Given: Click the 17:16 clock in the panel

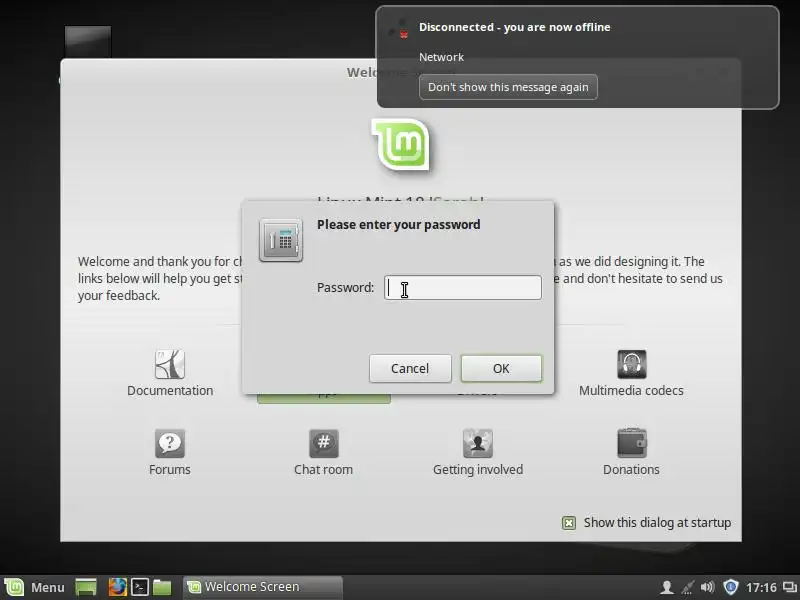Looking at the screenshot, I should click(x=761, y=588).
